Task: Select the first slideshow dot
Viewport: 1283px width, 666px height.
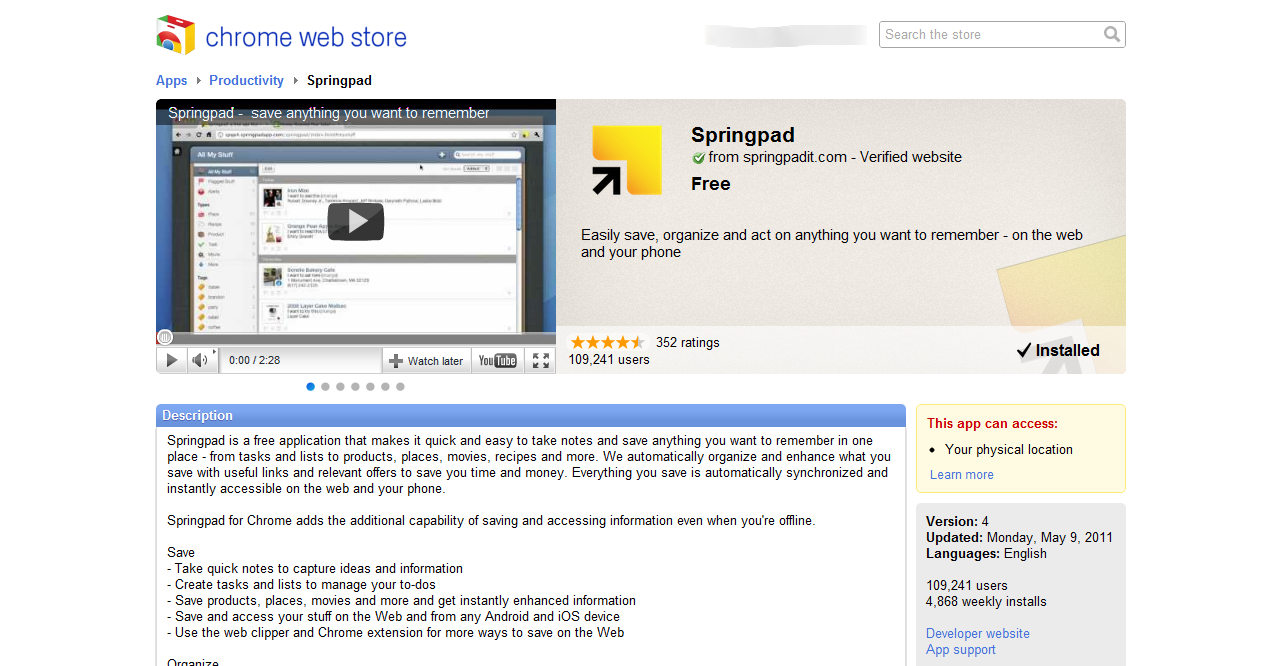Action: pyautogui.click(x=310, y=386)
